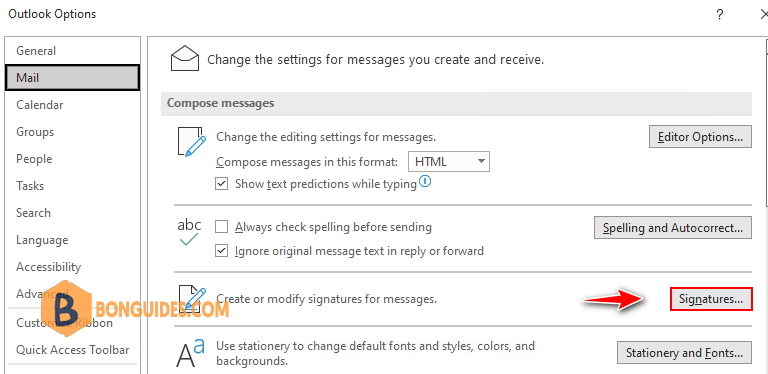Image resolution: width=768 pixels, height=374 pixels.
Task: Open the Groups options category
Action: pyautogui.click(x=72, y=132)
